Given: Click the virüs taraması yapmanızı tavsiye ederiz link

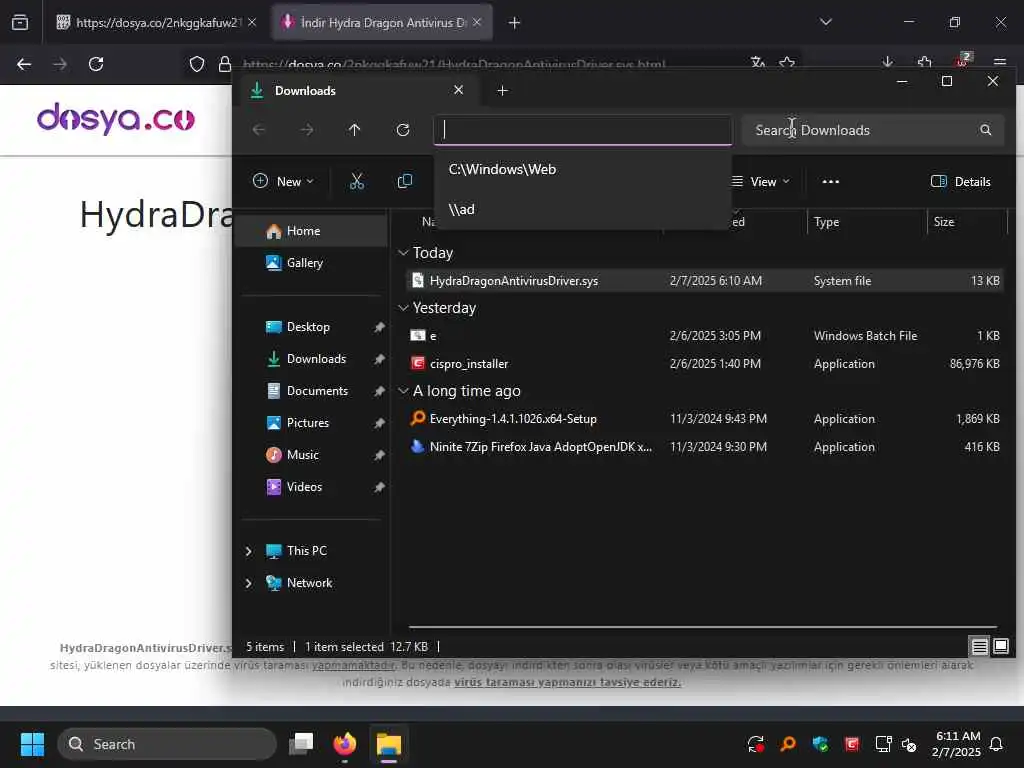Looking at the screenshot, I should (x=568, y=682).
